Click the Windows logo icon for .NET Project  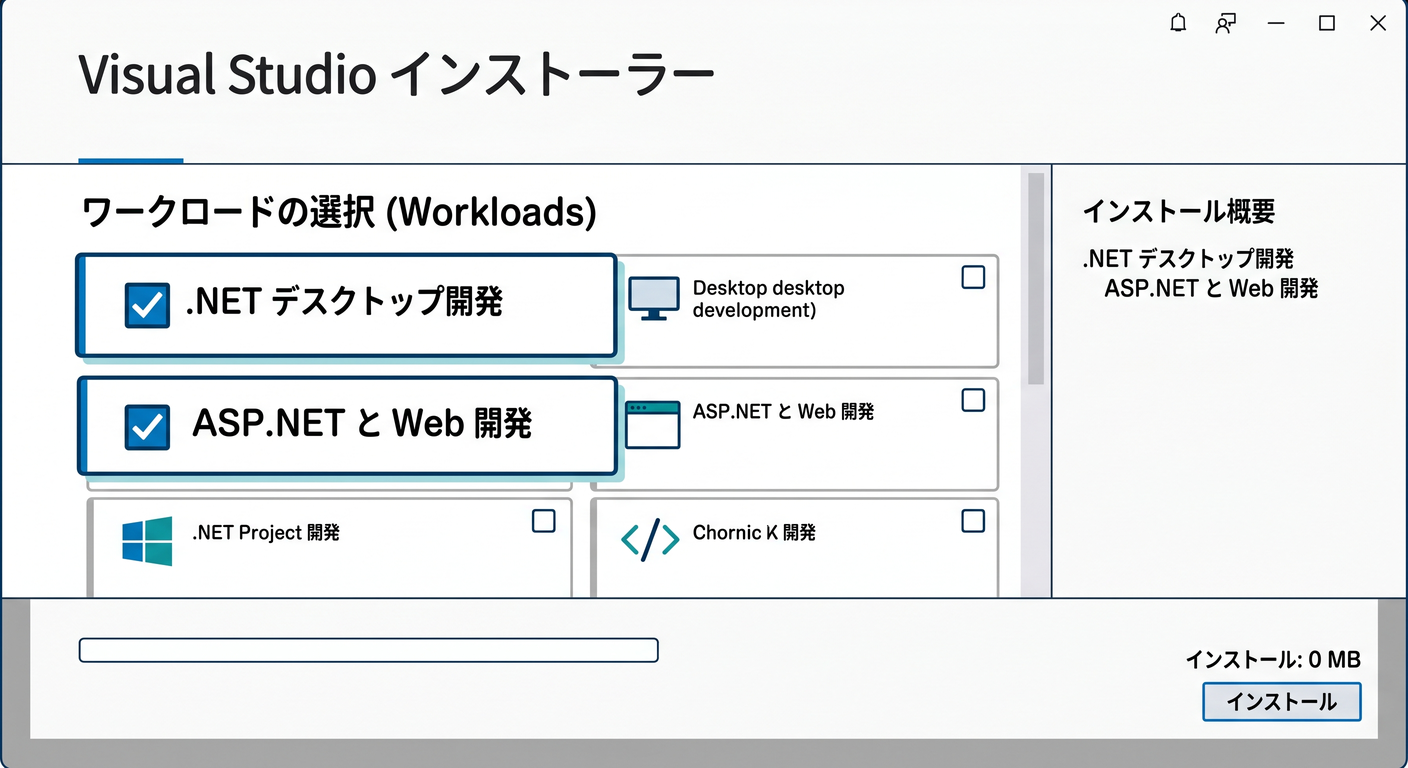147,541
